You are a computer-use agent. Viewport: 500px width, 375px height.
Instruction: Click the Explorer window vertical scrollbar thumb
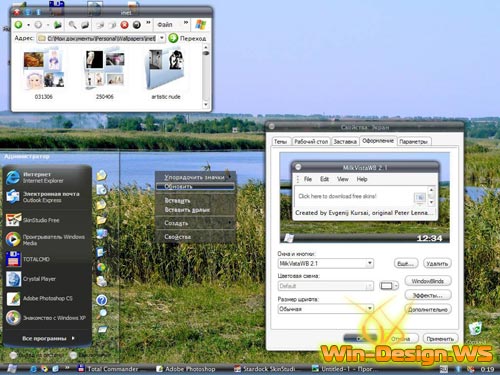[206, 53]
